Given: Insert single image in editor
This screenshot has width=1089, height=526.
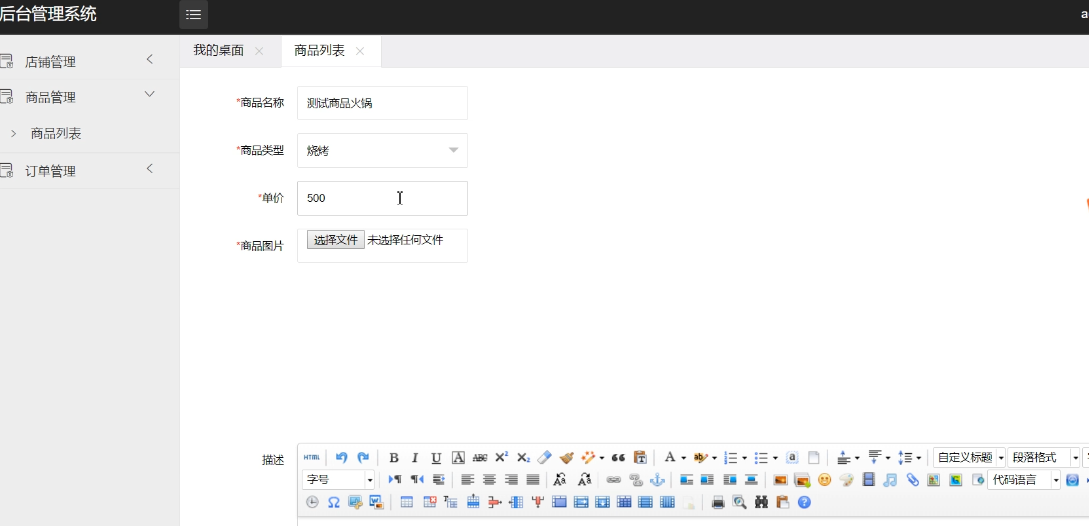Looking at the screenshot, I should tap(780, 479).
